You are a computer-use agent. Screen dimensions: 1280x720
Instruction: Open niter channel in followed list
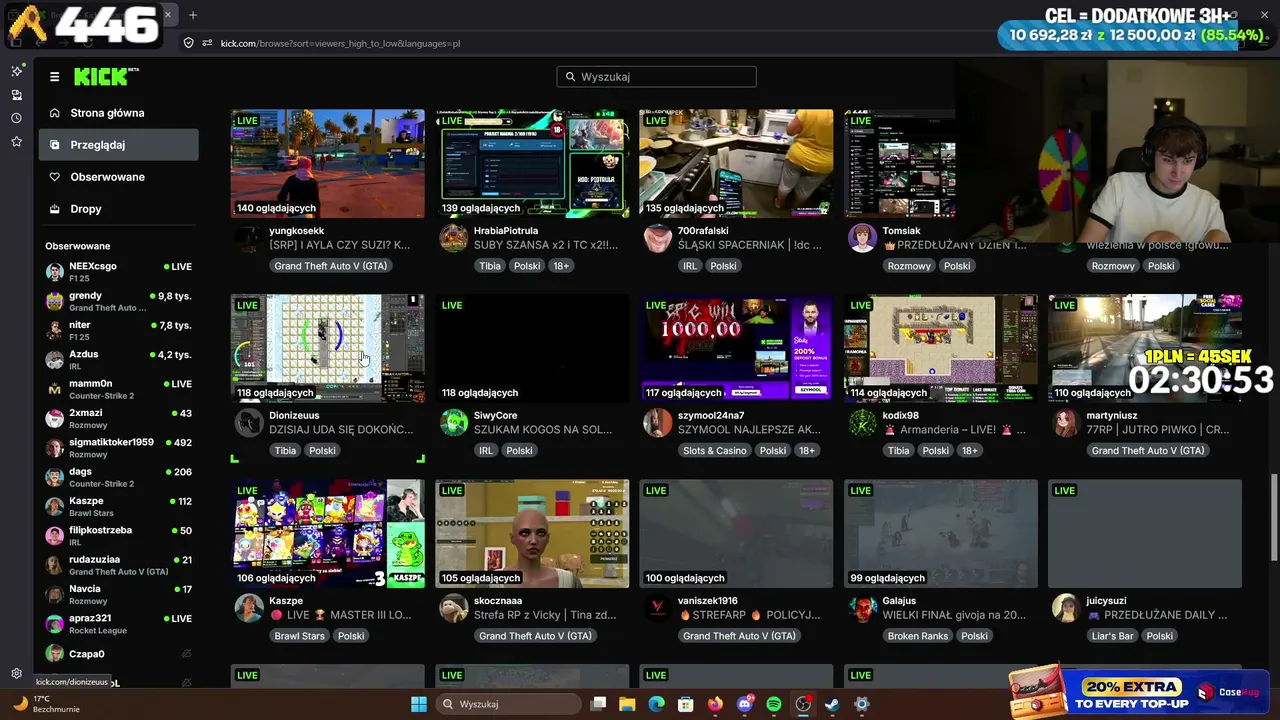[x=118, y=330]
